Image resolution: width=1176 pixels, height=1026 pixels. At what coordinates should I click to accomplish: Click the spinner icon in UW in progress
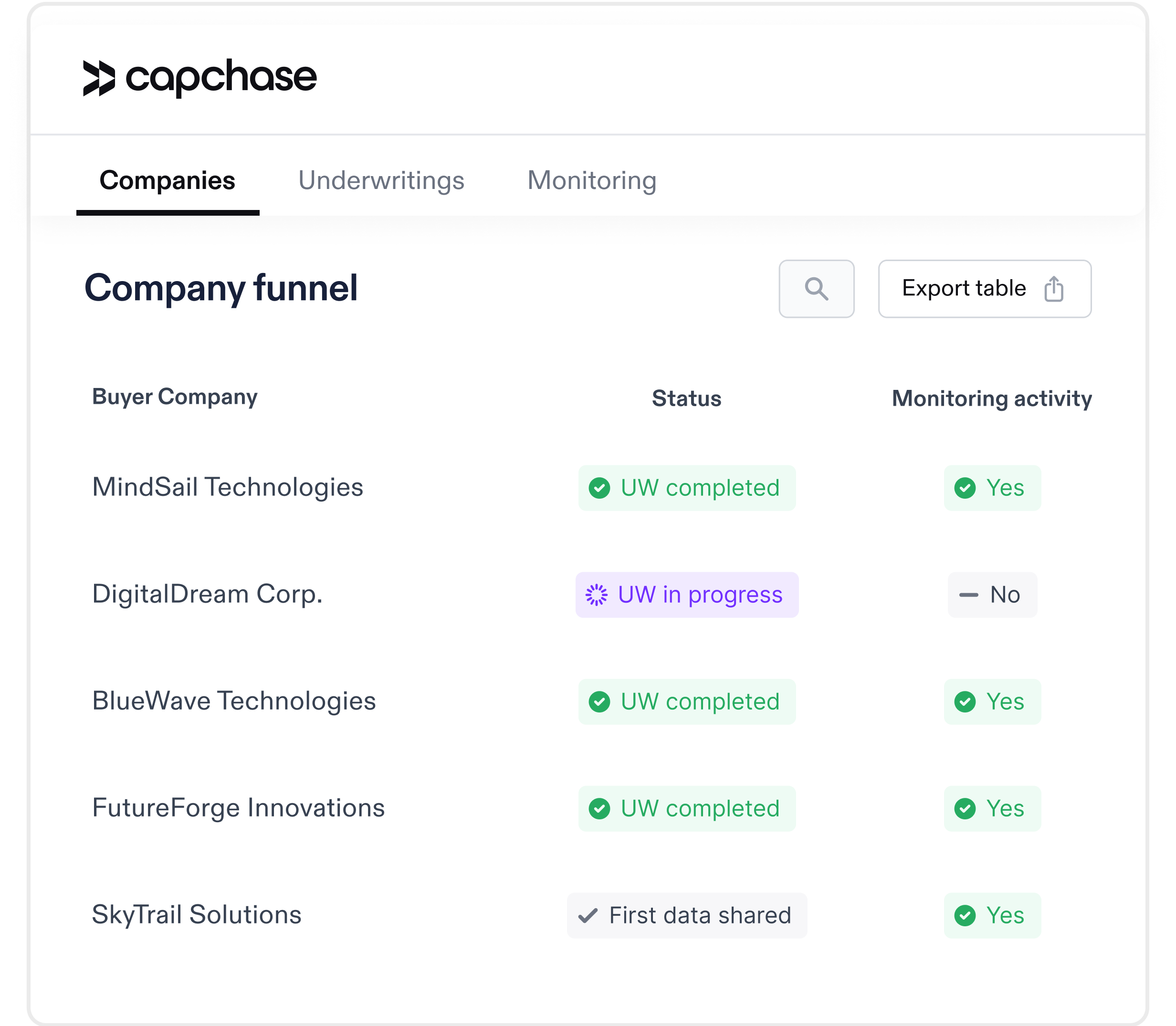597,595
